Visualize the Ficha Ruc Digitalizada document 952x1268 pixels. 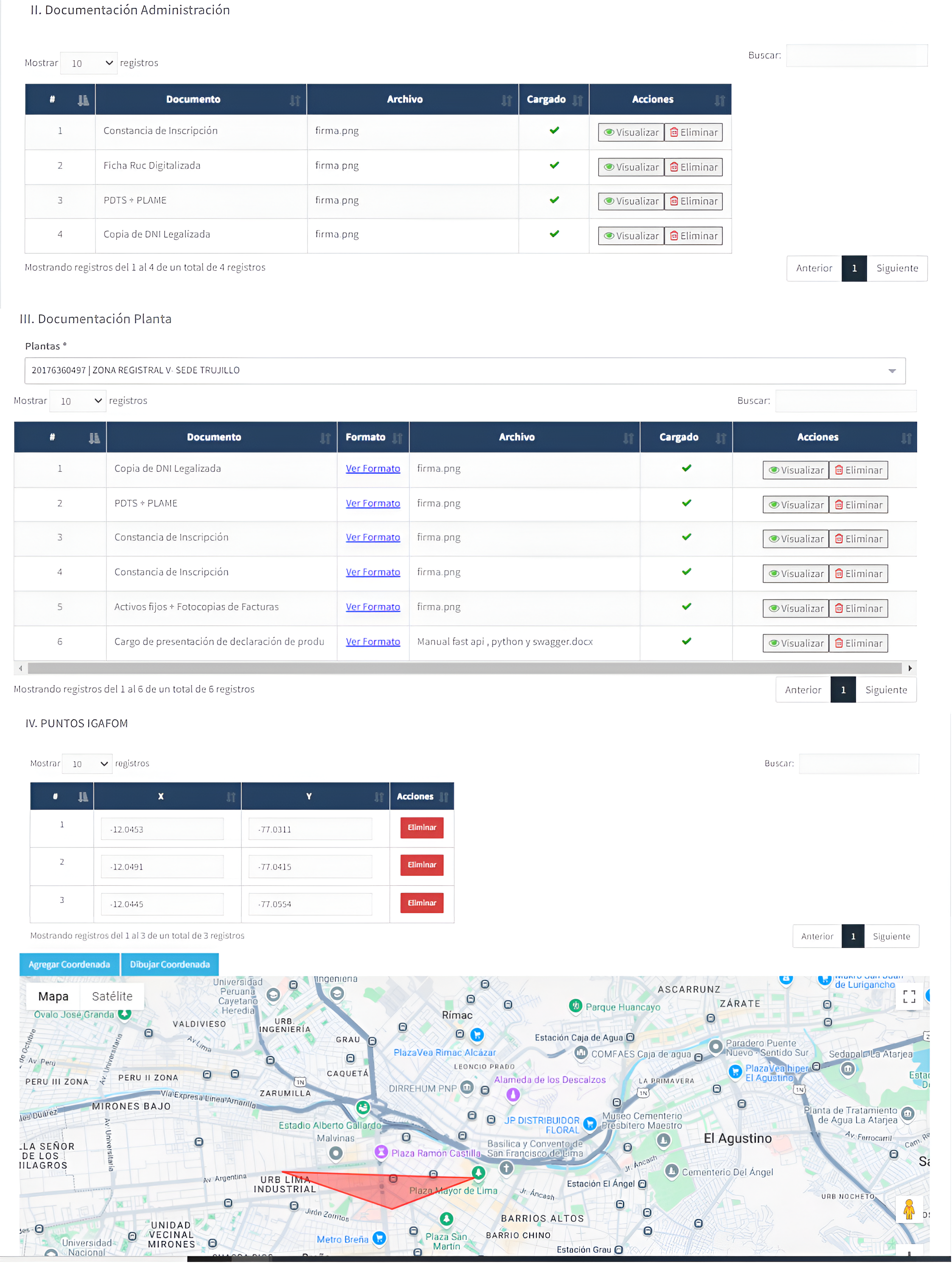pos(630,167)
